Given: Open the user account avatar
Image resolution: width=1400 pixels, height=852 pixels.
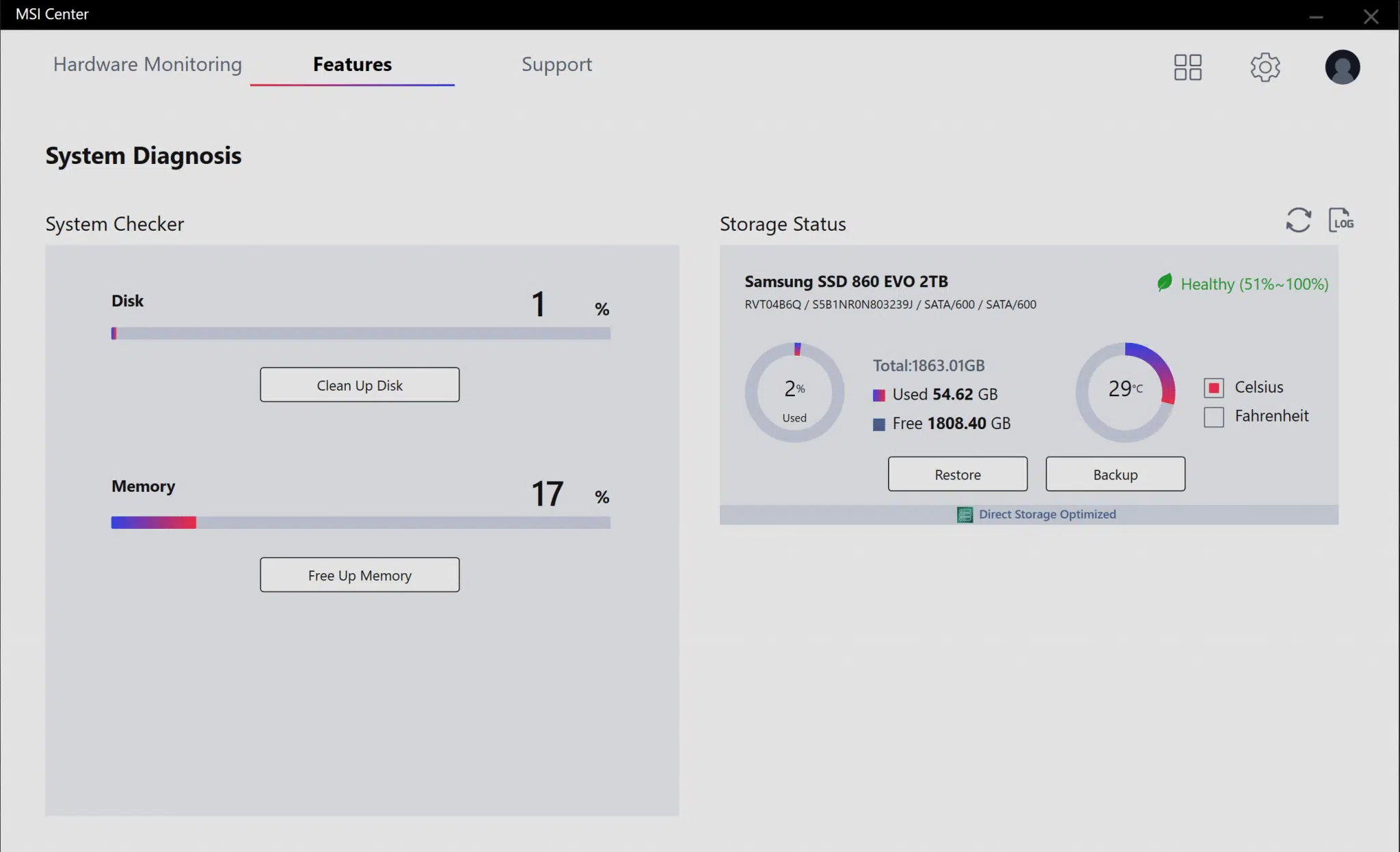Looking at the screenshot, I should click(1342, 67).
